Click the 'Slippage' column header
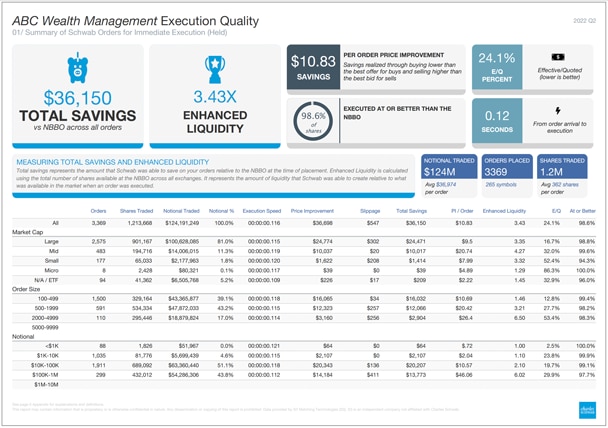Screen dimensions: 608x428 370,211
